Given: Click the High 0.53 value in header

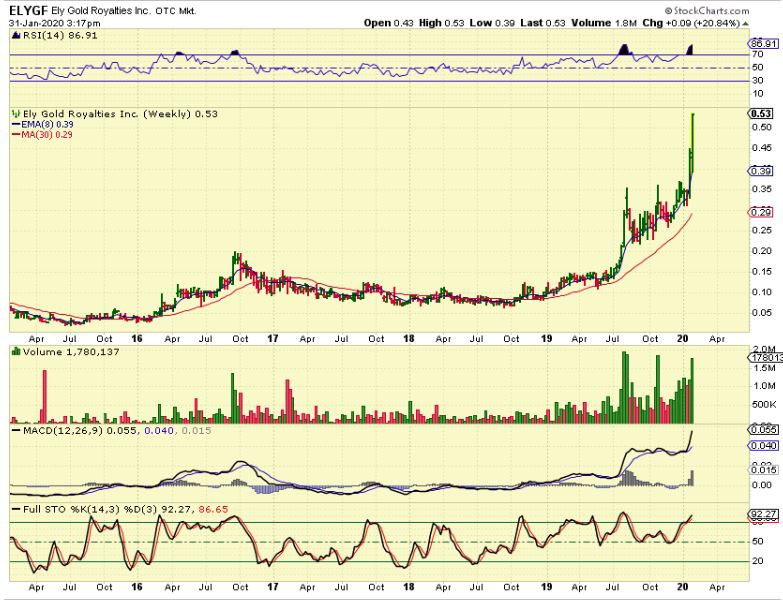Looking at the screenshot, I should (x=441, y=23).
